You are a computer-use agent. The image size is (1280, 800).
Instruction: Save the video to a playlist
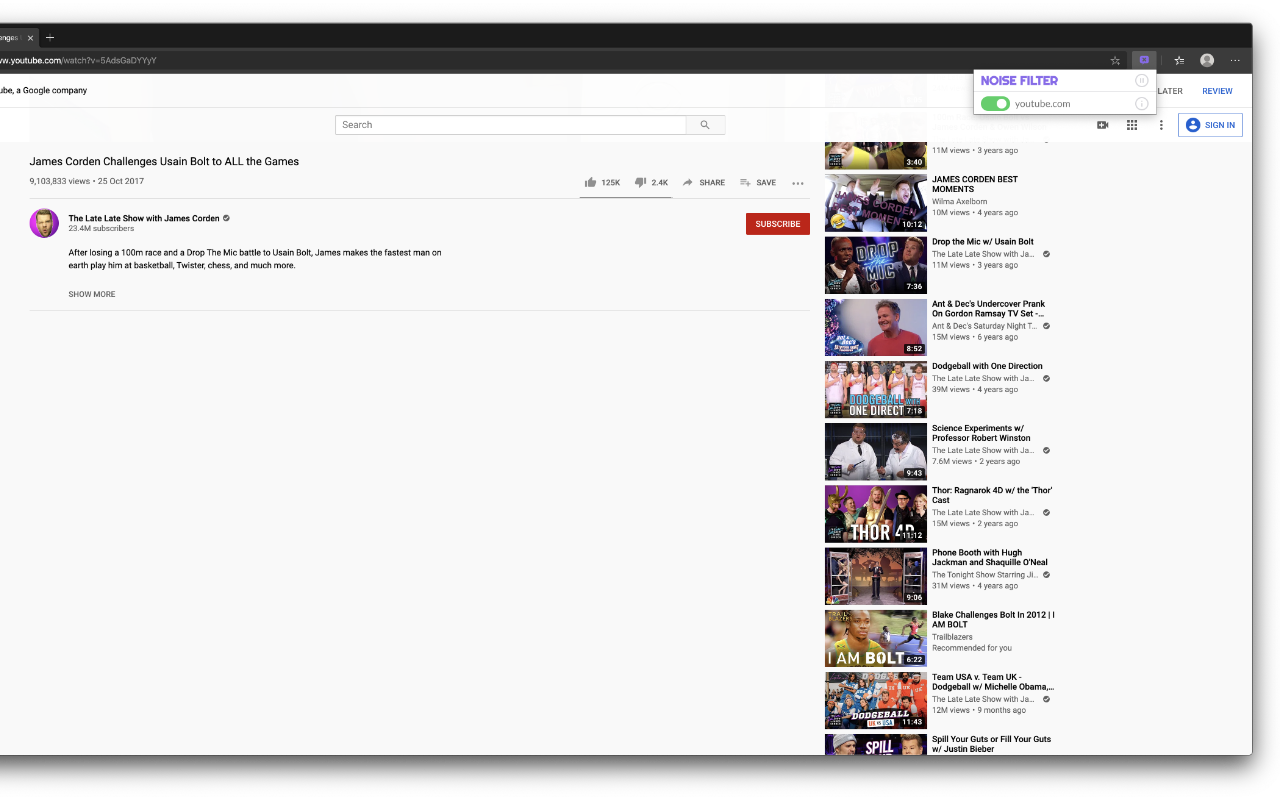click(x=758, y=183)
